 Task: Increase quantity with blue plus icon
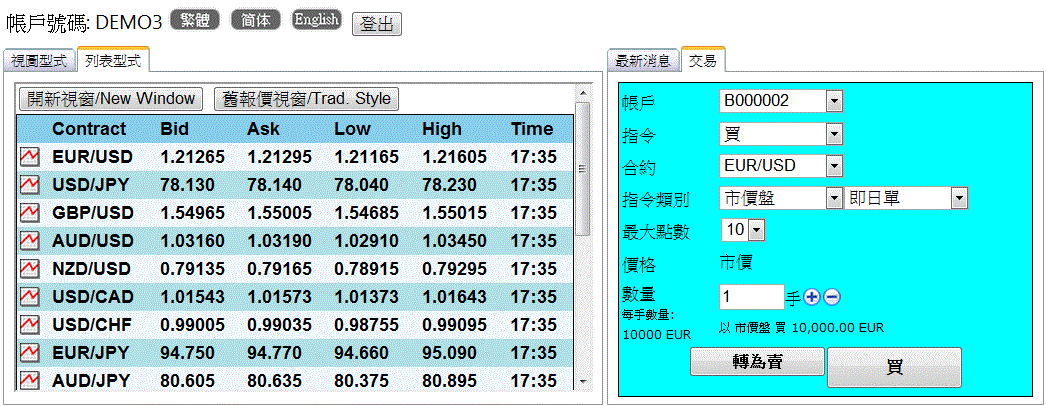(x=812, y=297)
